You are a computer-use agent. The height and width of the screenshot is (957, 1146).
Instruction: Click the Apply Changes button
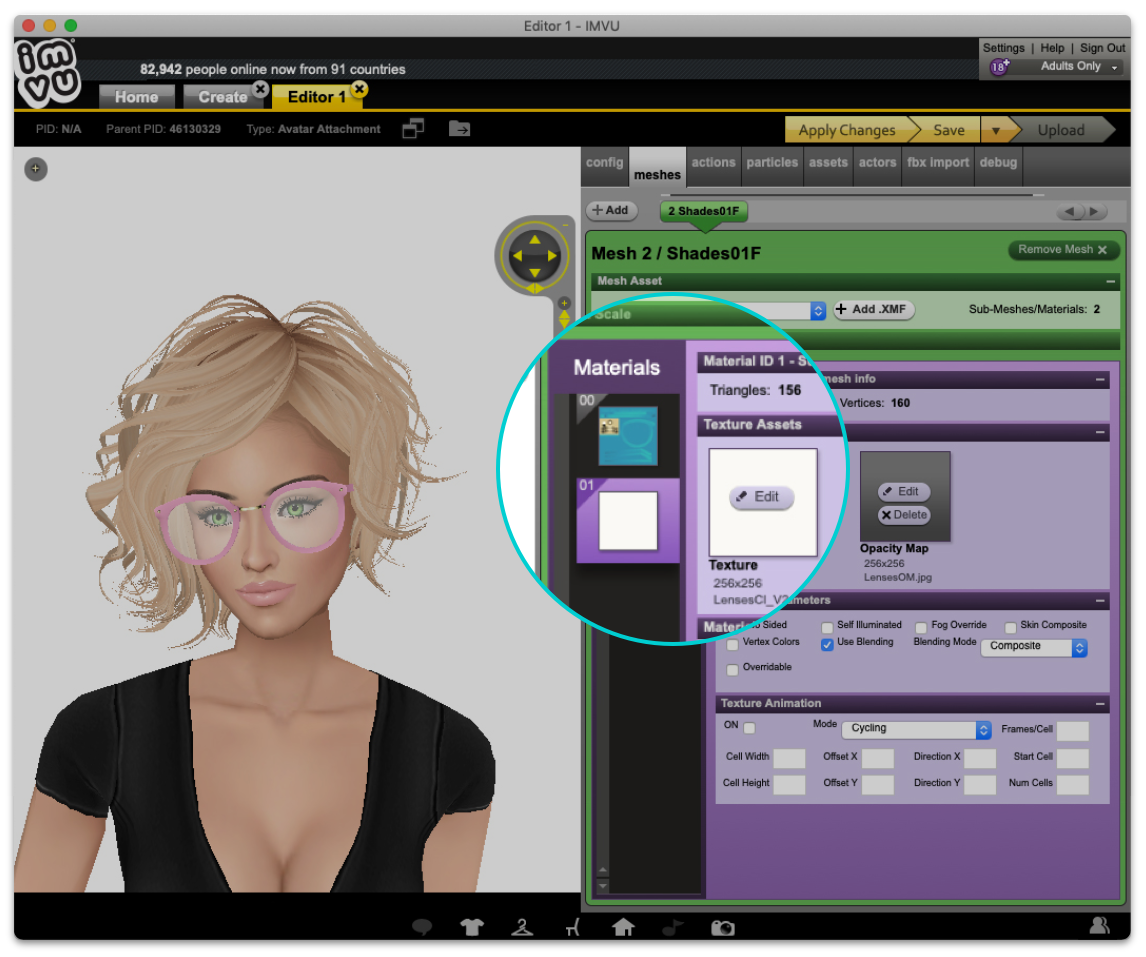[846, 130]
